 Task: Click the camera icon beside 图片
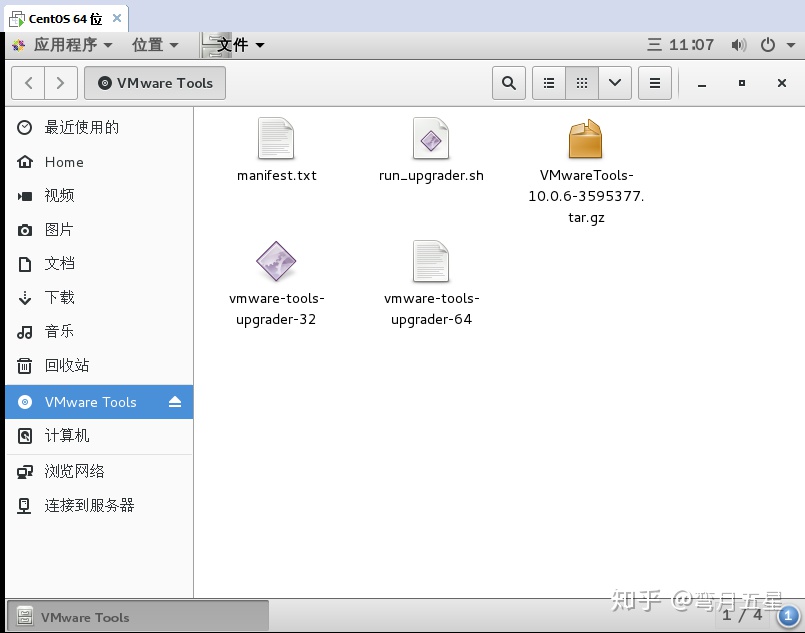25,230
